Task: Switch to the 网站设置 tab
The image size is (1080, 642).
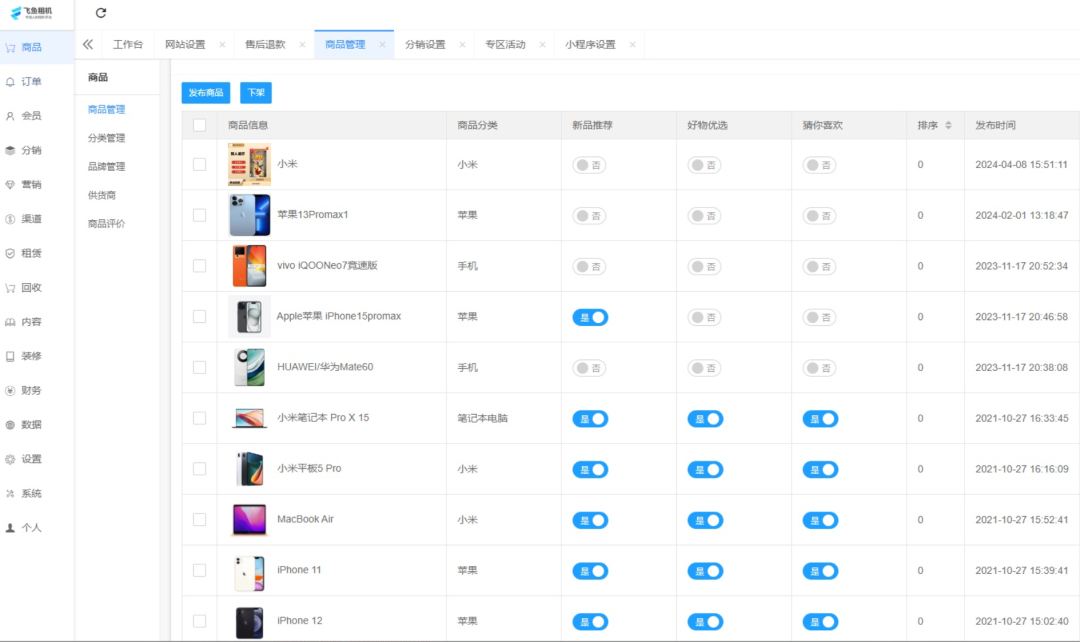Action: (x=185, y=45)
